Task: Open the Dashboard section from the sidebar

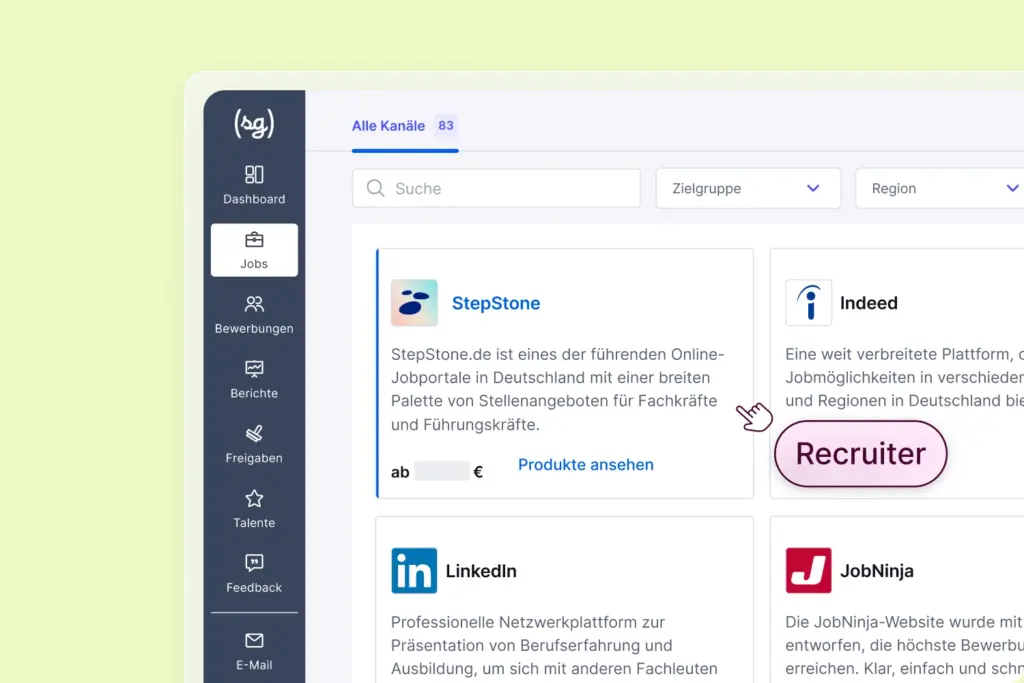Action: pos(253,186)
